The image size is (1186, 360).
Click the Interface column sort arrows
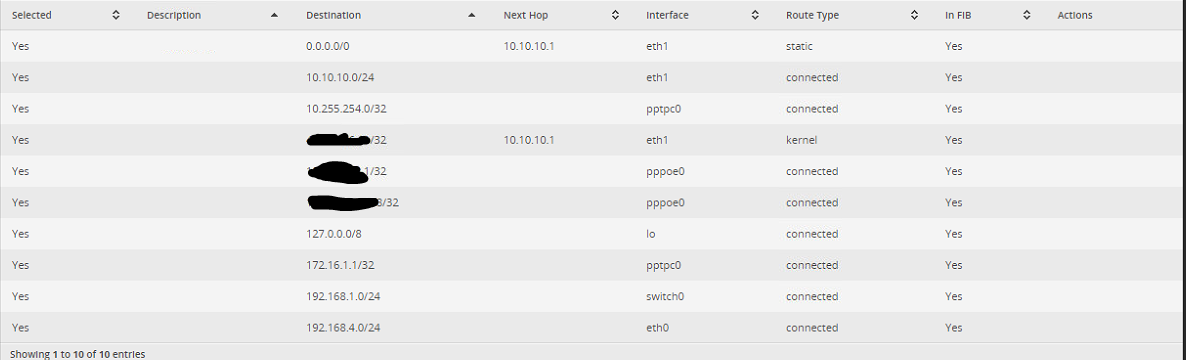pos(755,15)
